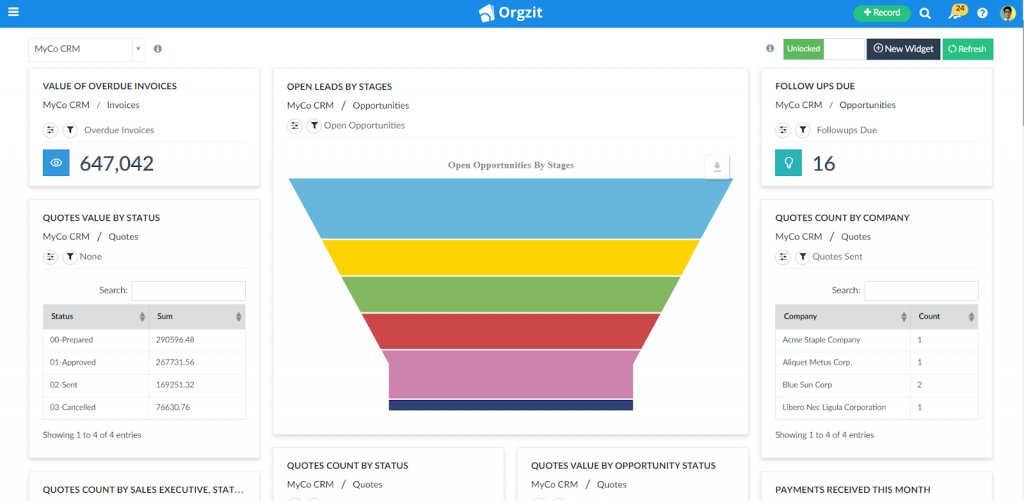Click the yellow funnel stage
The height and width of the screenshot is (501, 1024).
(511, 257)
